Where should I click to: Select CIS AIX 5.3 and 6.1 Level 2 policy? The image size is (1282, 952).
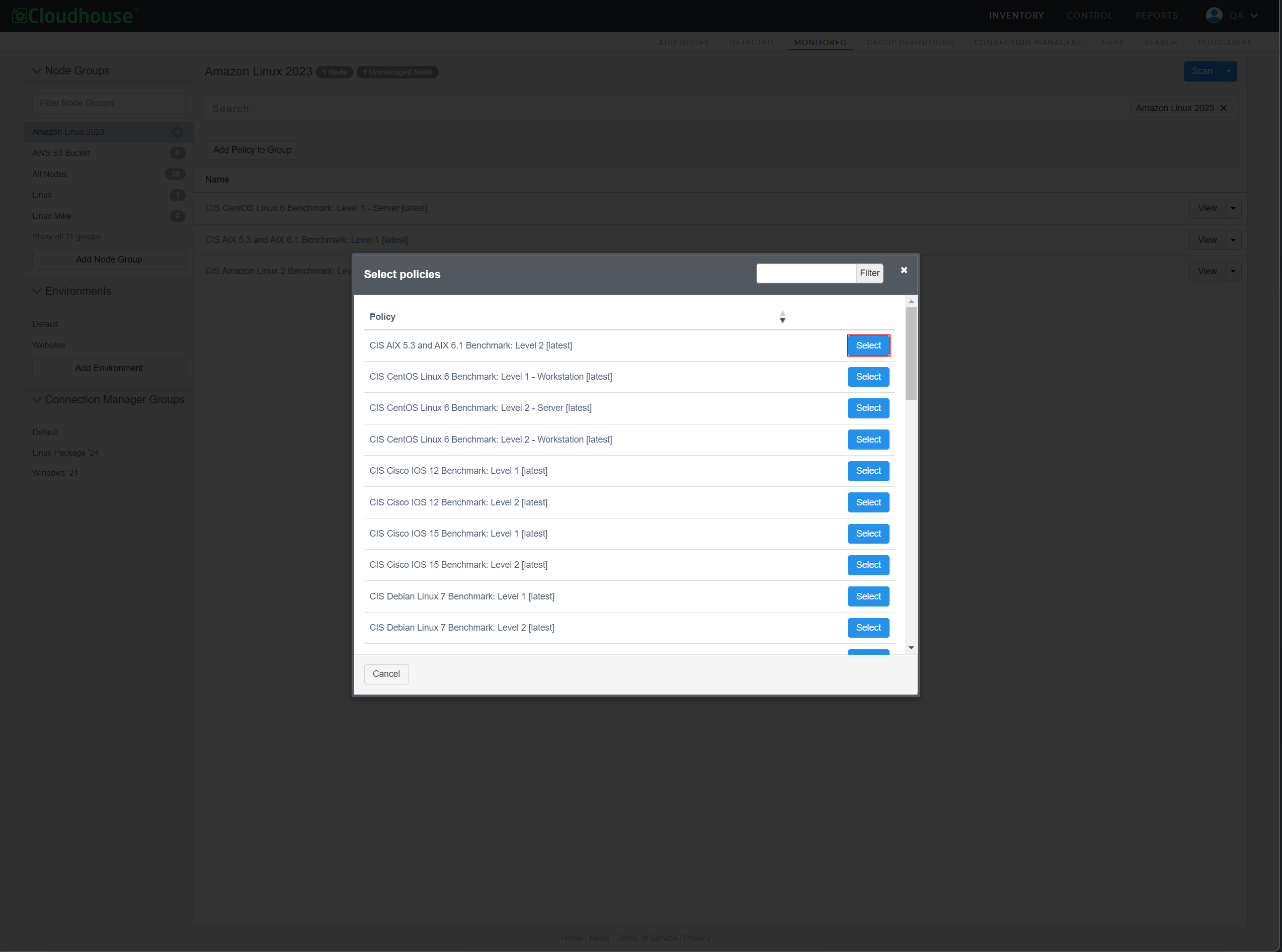(868, 346)
